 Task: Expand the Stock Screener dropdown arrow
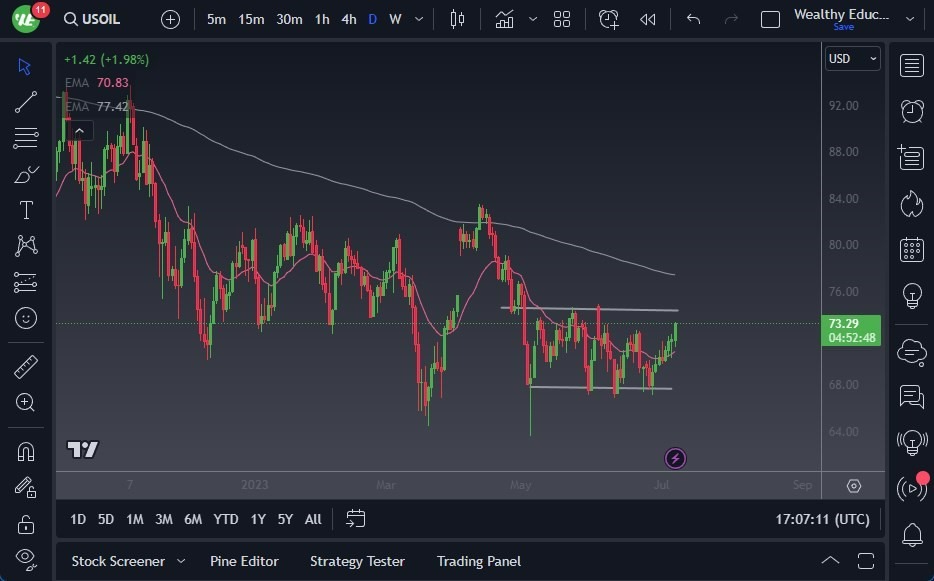tap(181, 561)
